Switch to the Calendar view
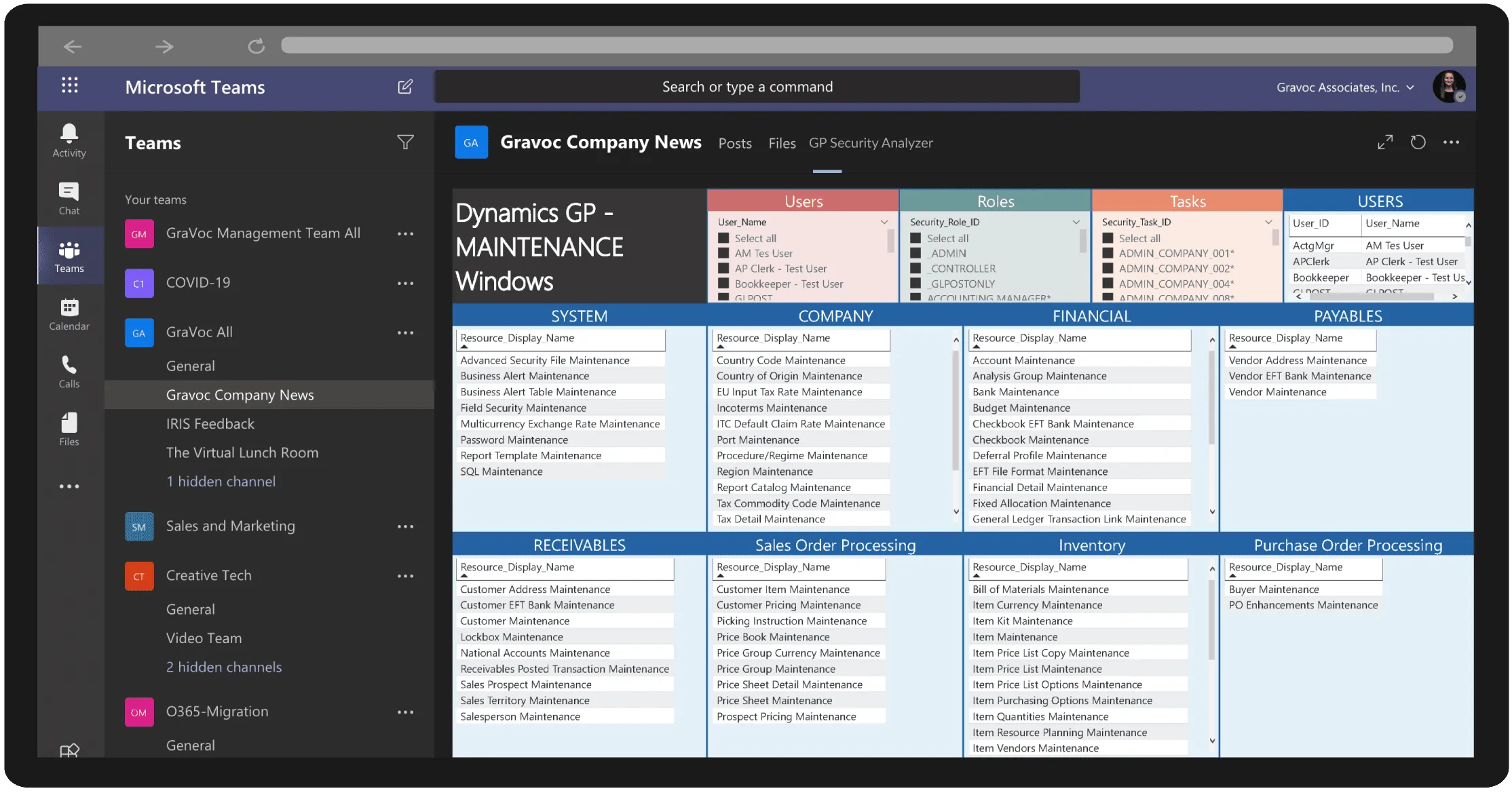The image size is (1512, 793). 69,313
